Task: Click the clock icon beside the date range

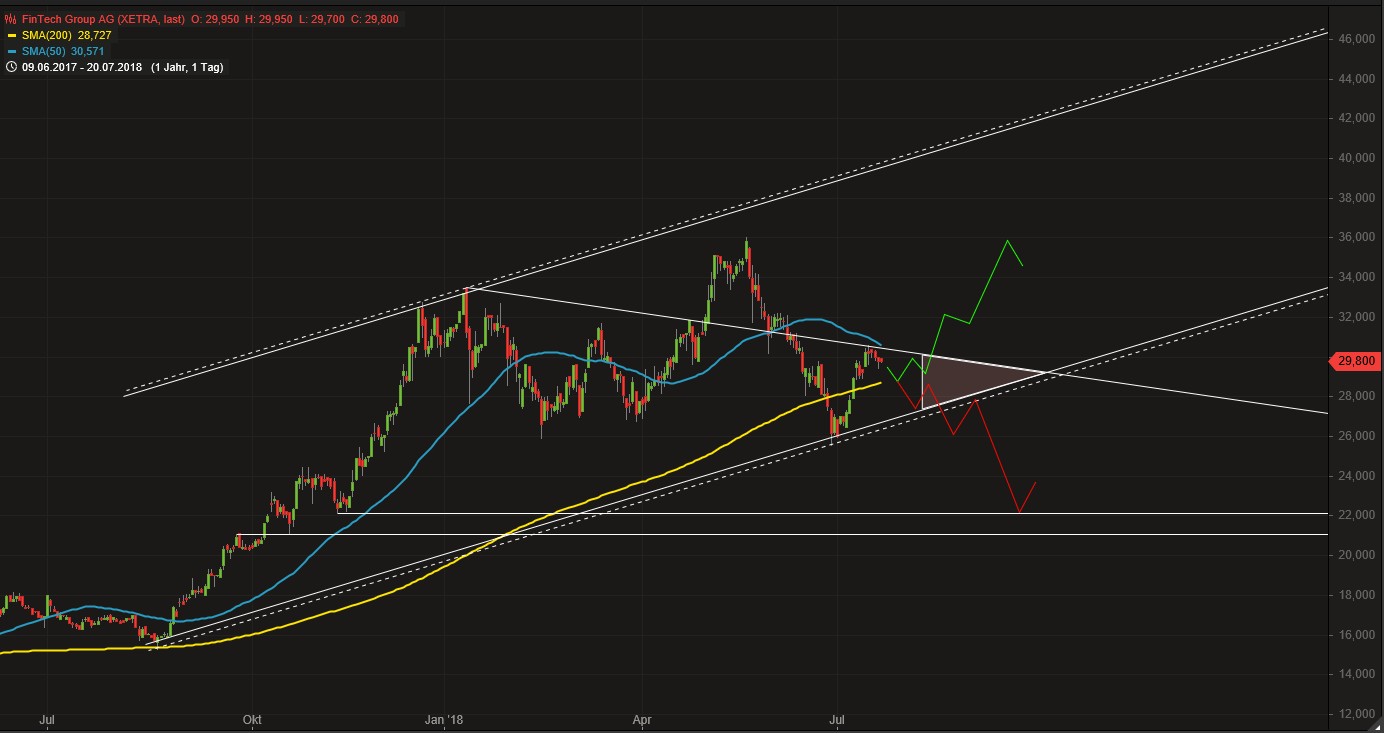Action: click(x=11, y=66)
